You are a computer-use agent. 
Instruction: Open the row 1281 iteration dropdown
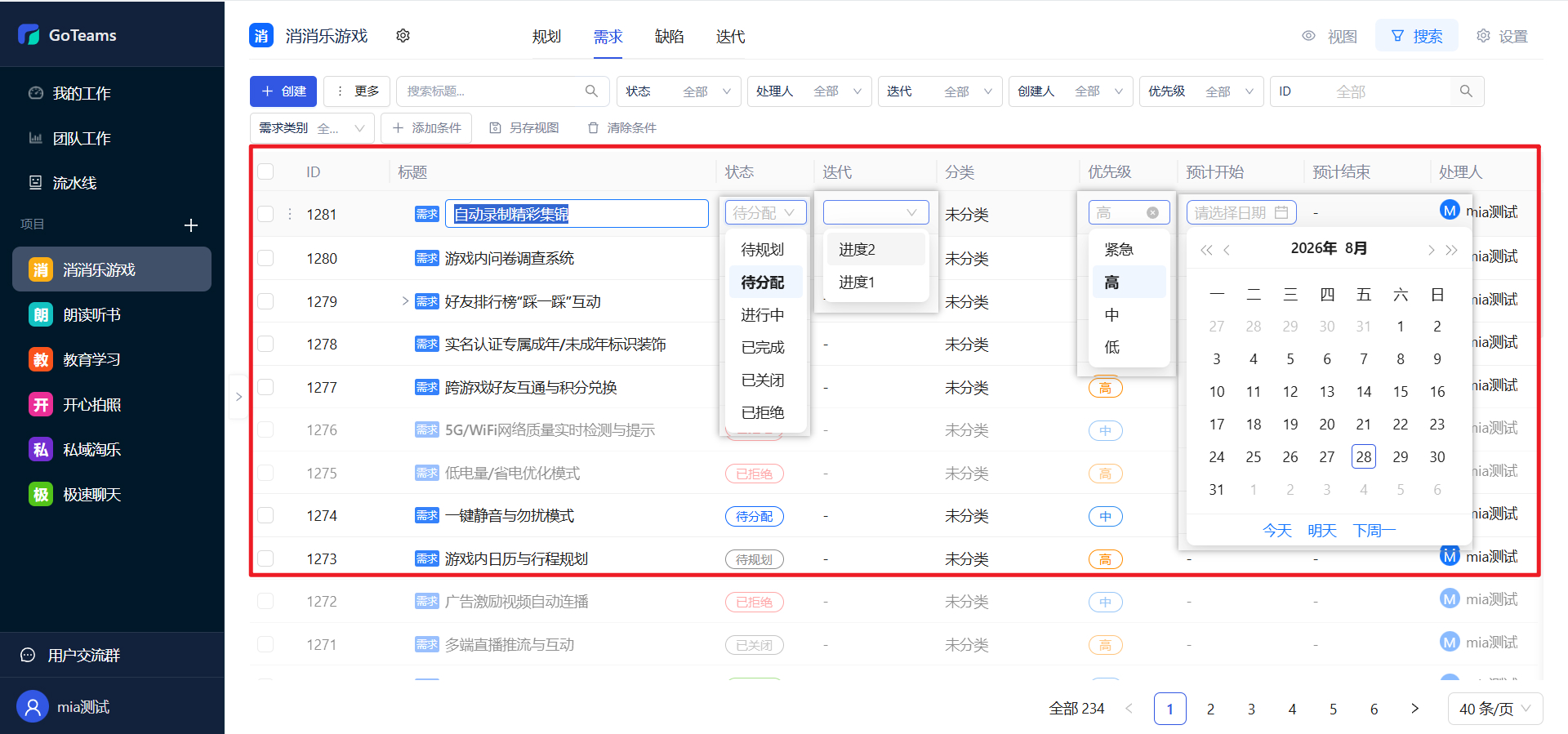tap(875, 212)
